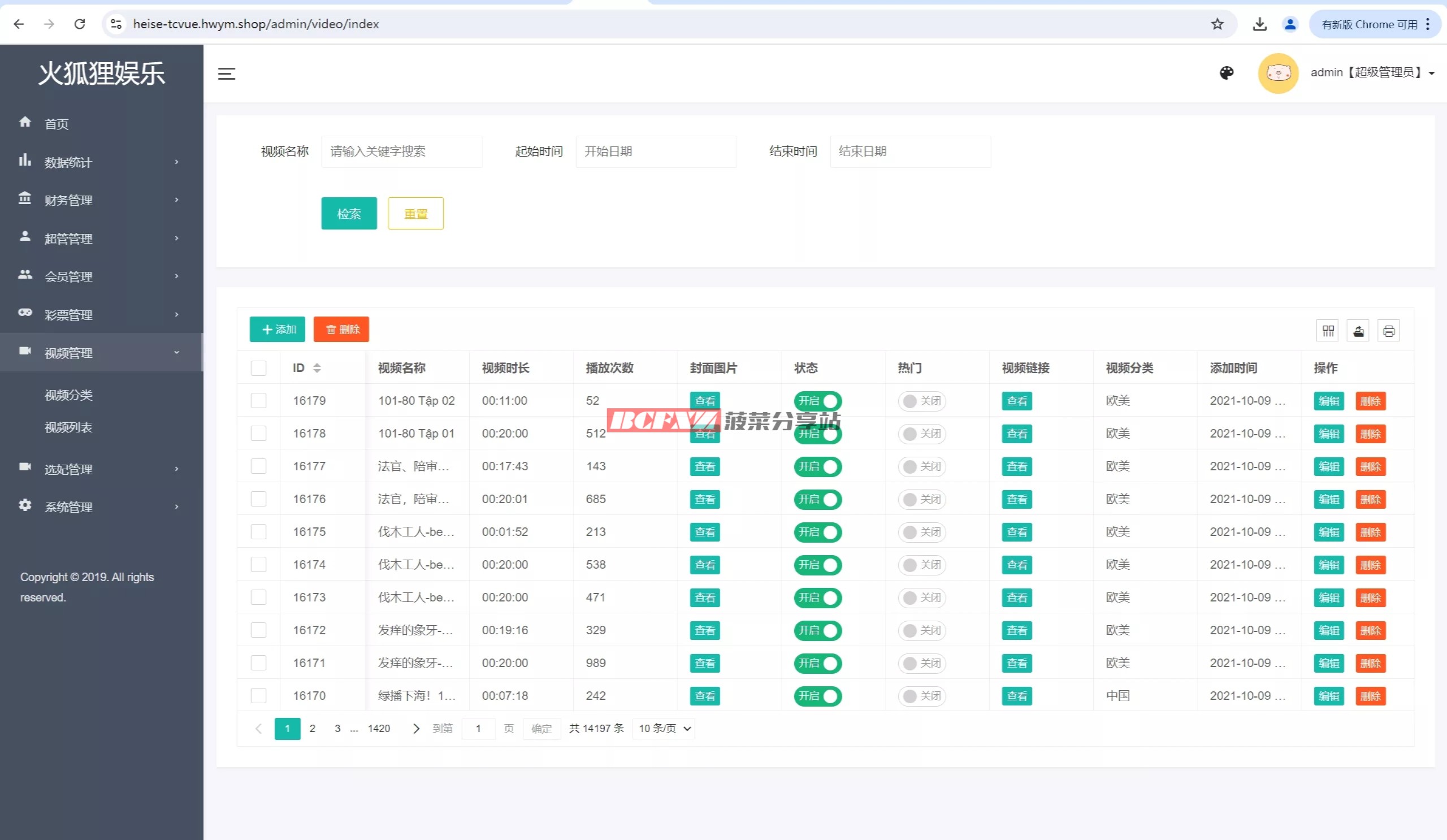Click the 开始日期 start date field
The width and height of the screenshot is (1447, 840).
(x=655, y=151)
